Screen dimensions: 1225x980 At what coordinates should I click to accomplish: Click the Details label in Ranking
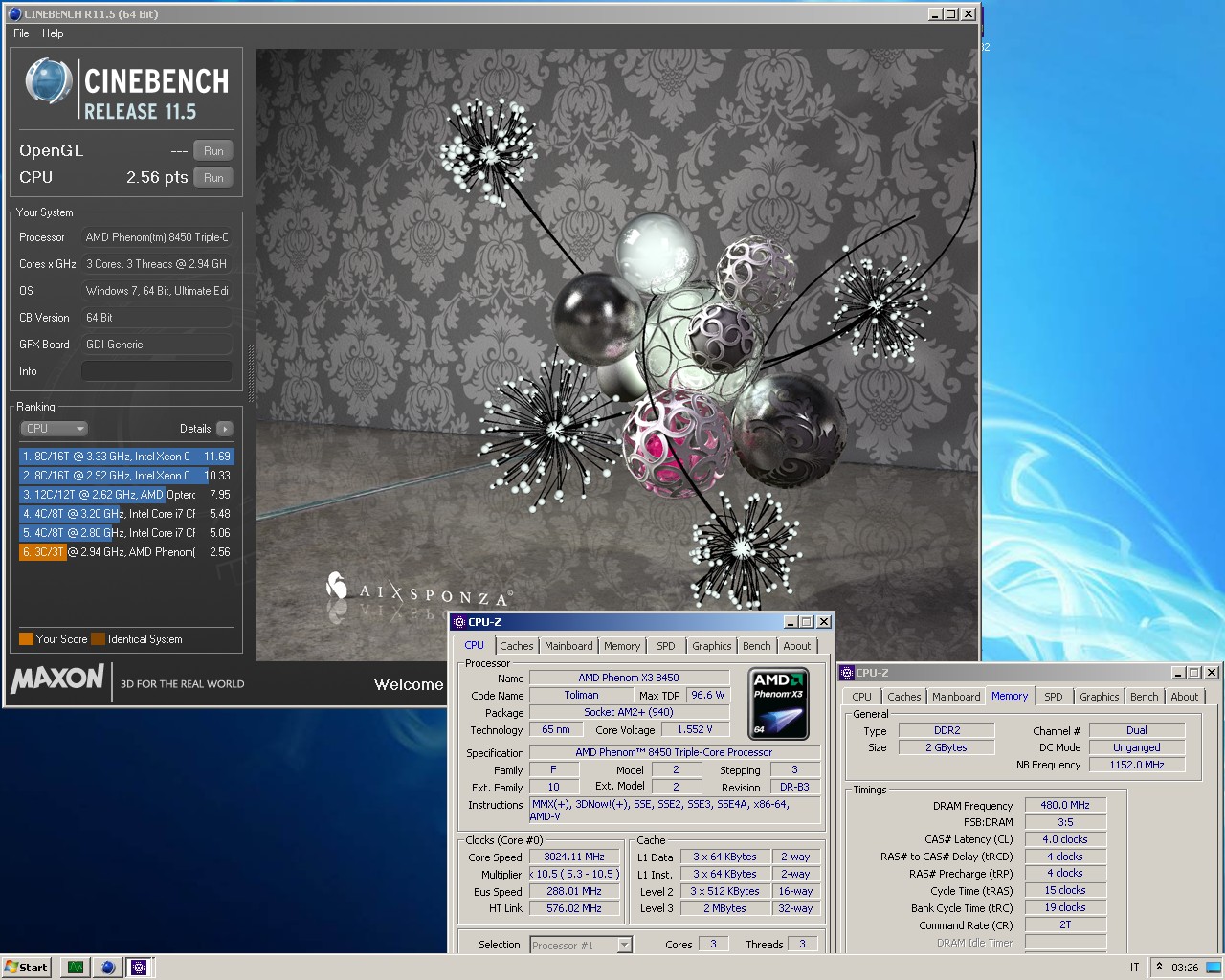coord(195,429)
